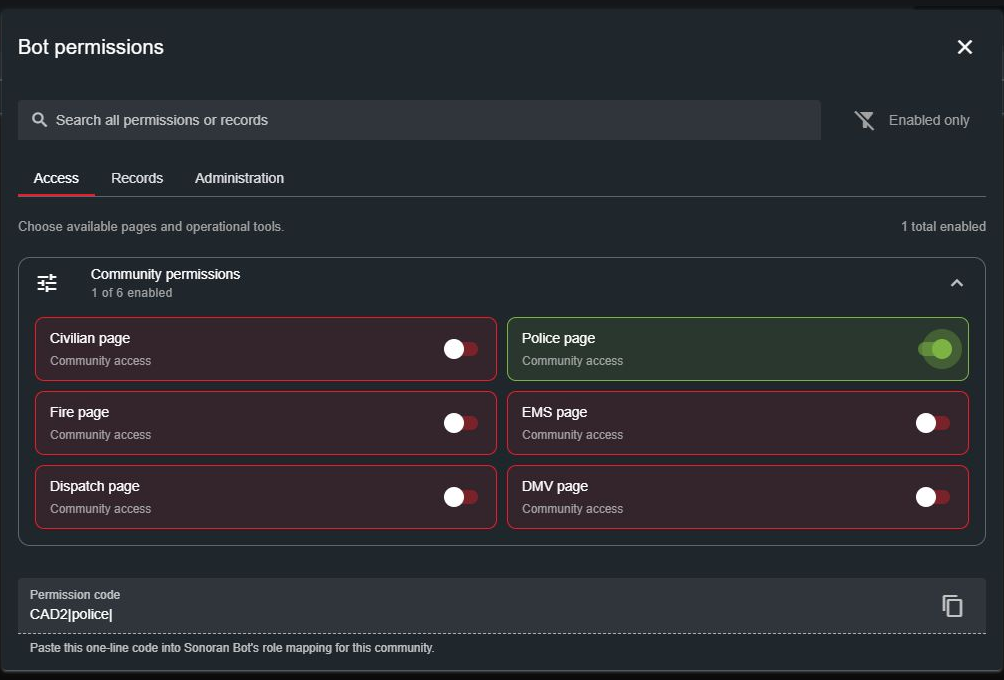Click the Community permissions sliders icon
Image resolution: width=1004 pixels, height=680 pixels.
[47, 282]
